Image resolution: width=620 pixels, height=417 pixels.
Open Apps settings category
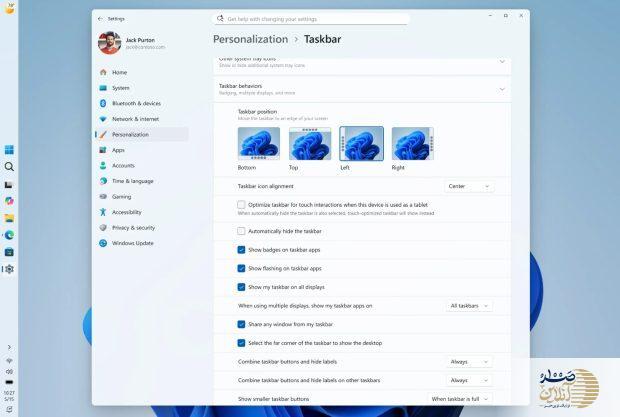coord(142,150)
